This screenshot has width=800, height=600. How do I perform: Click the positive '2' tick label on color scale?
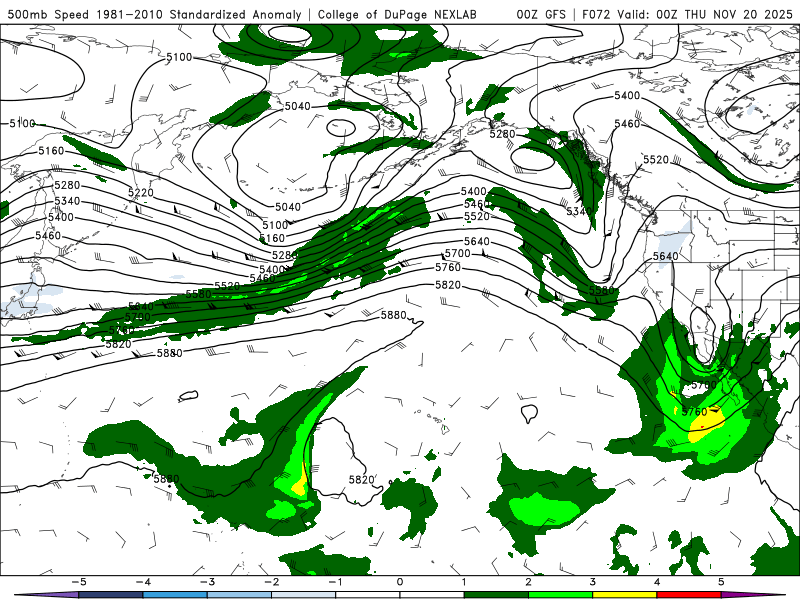click(528, 582)
